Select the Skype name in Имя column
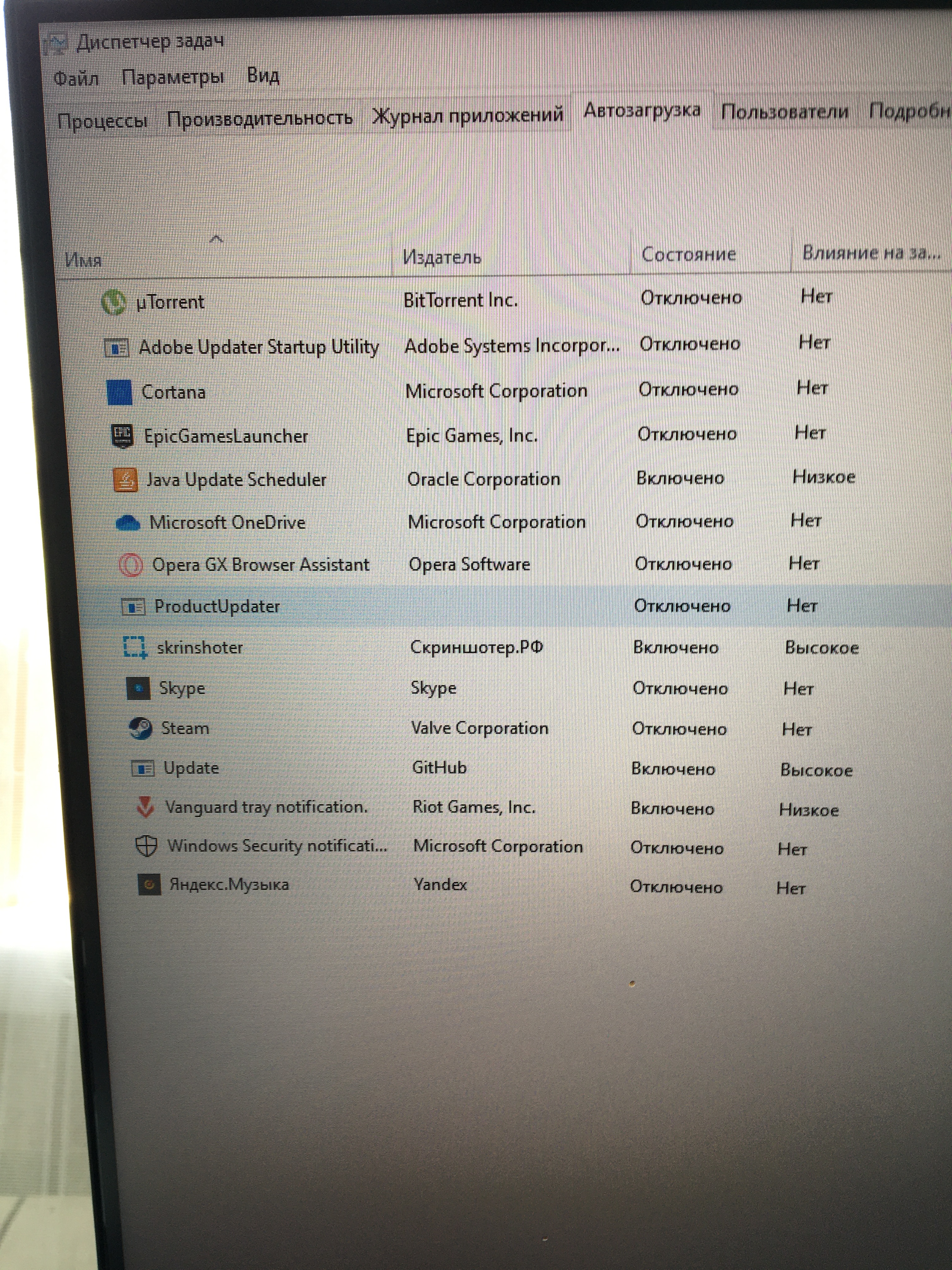The height and width of the screenshot is (1270, 952). coord(182,689)
